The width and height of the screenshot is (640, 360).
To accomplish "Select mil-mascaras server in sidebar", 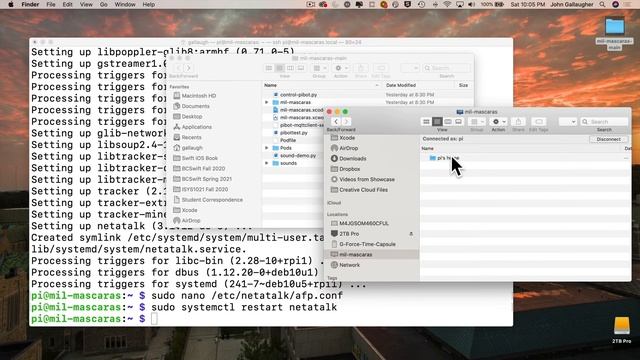I will pos(356,255).
